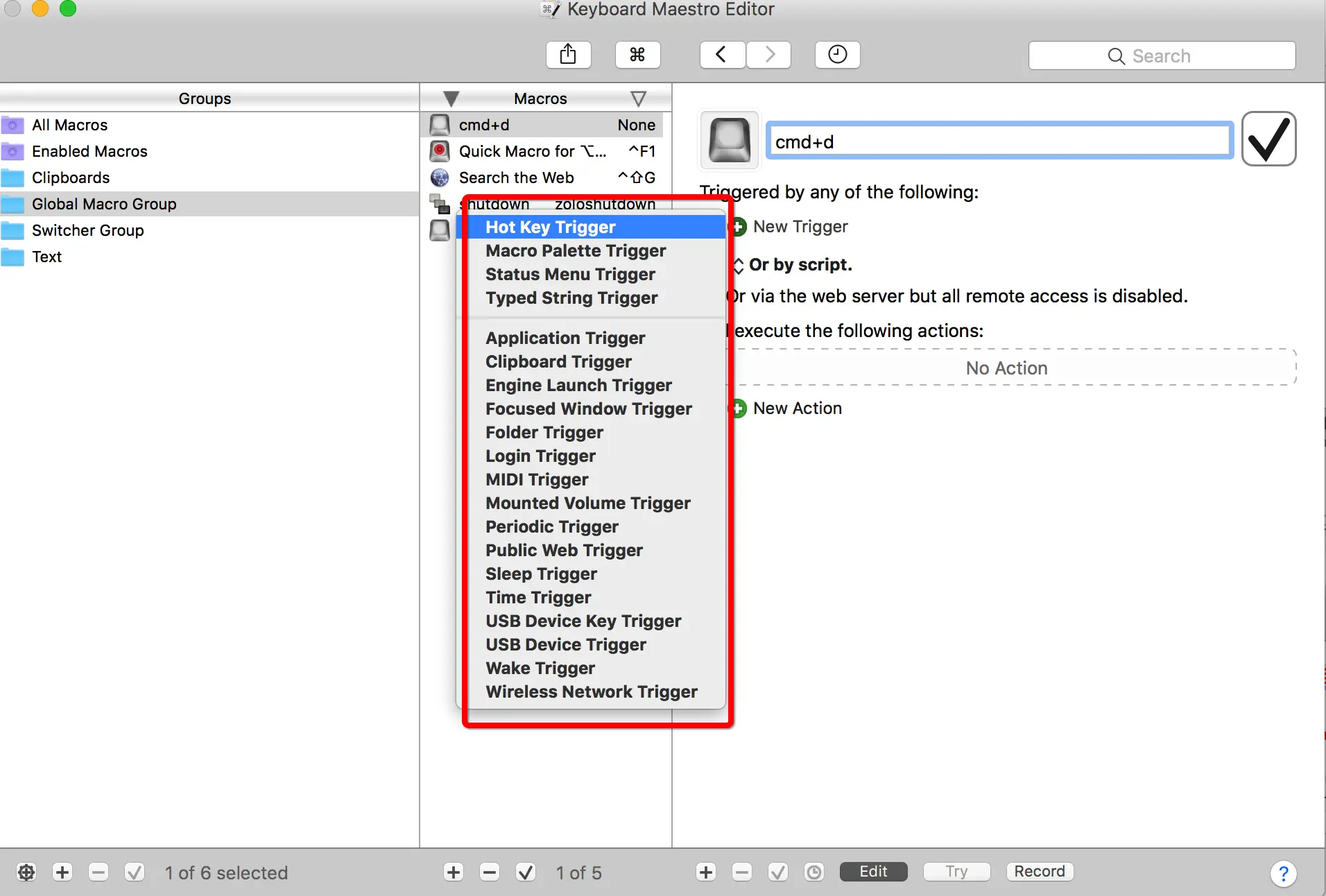Viewport: 1326px width, 896px height.
Task: Toggle action enabled checkmark in bottom bar
Action: click(778, 872)
